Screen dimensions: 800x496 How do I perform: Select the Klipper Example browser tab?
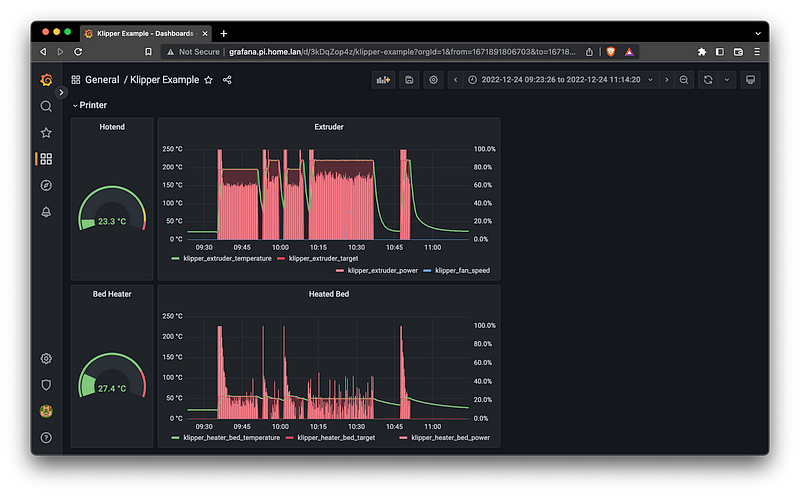point(144,33)
